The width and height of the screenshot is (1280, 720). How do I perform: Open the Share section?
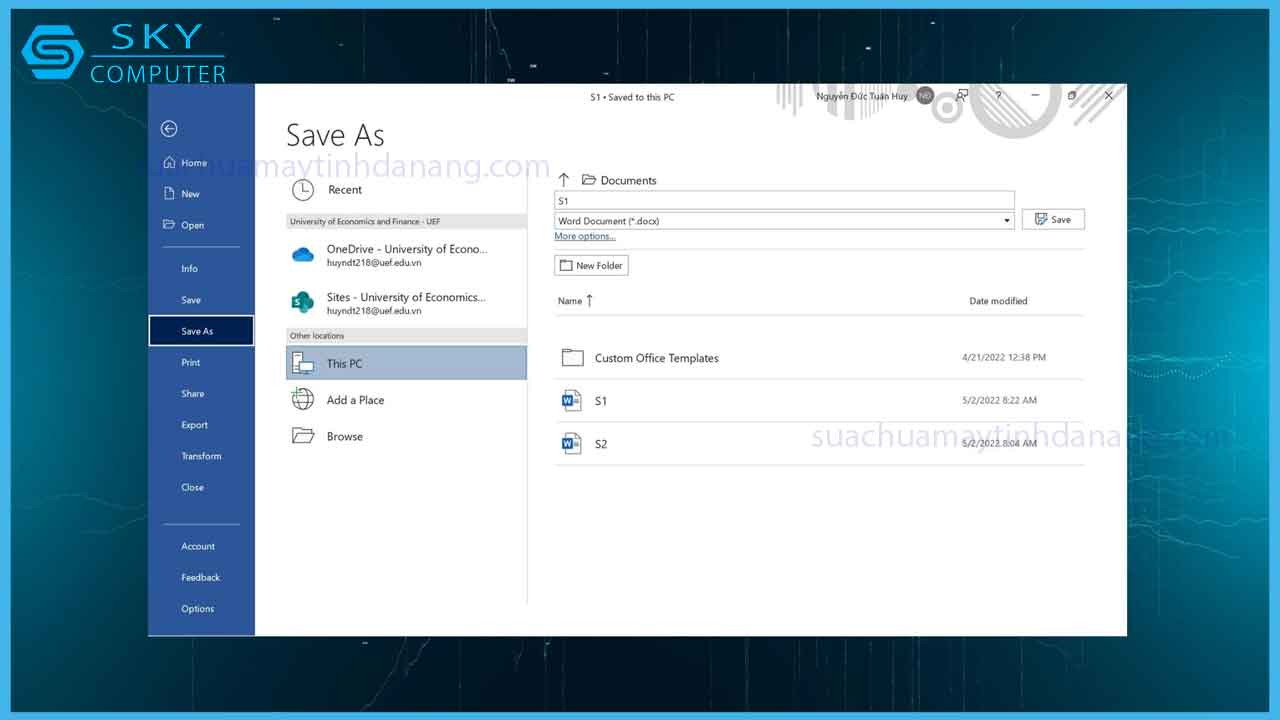point(192,394)
